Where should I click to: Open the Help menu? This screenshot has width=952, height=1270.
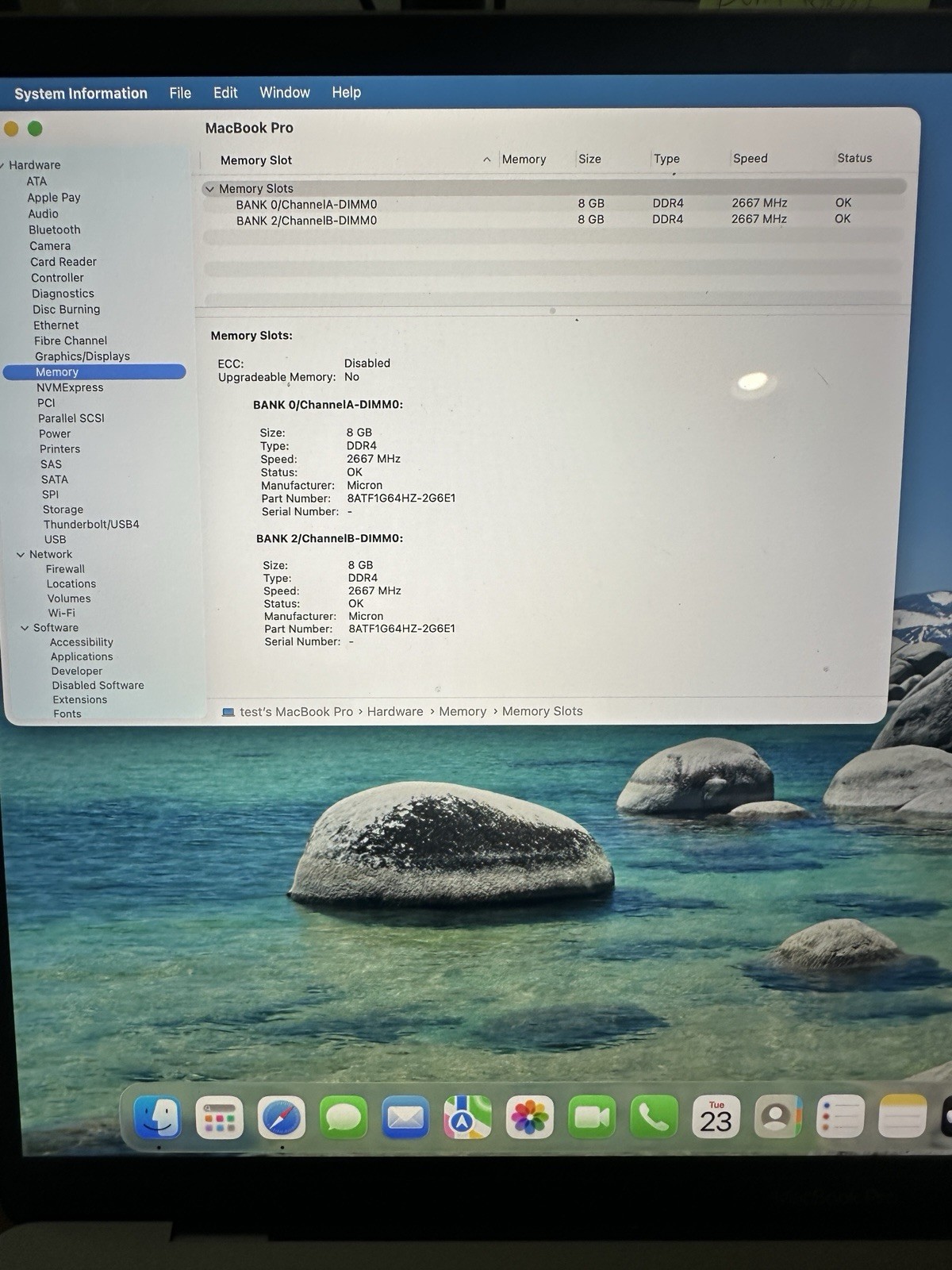click(347, 92)
